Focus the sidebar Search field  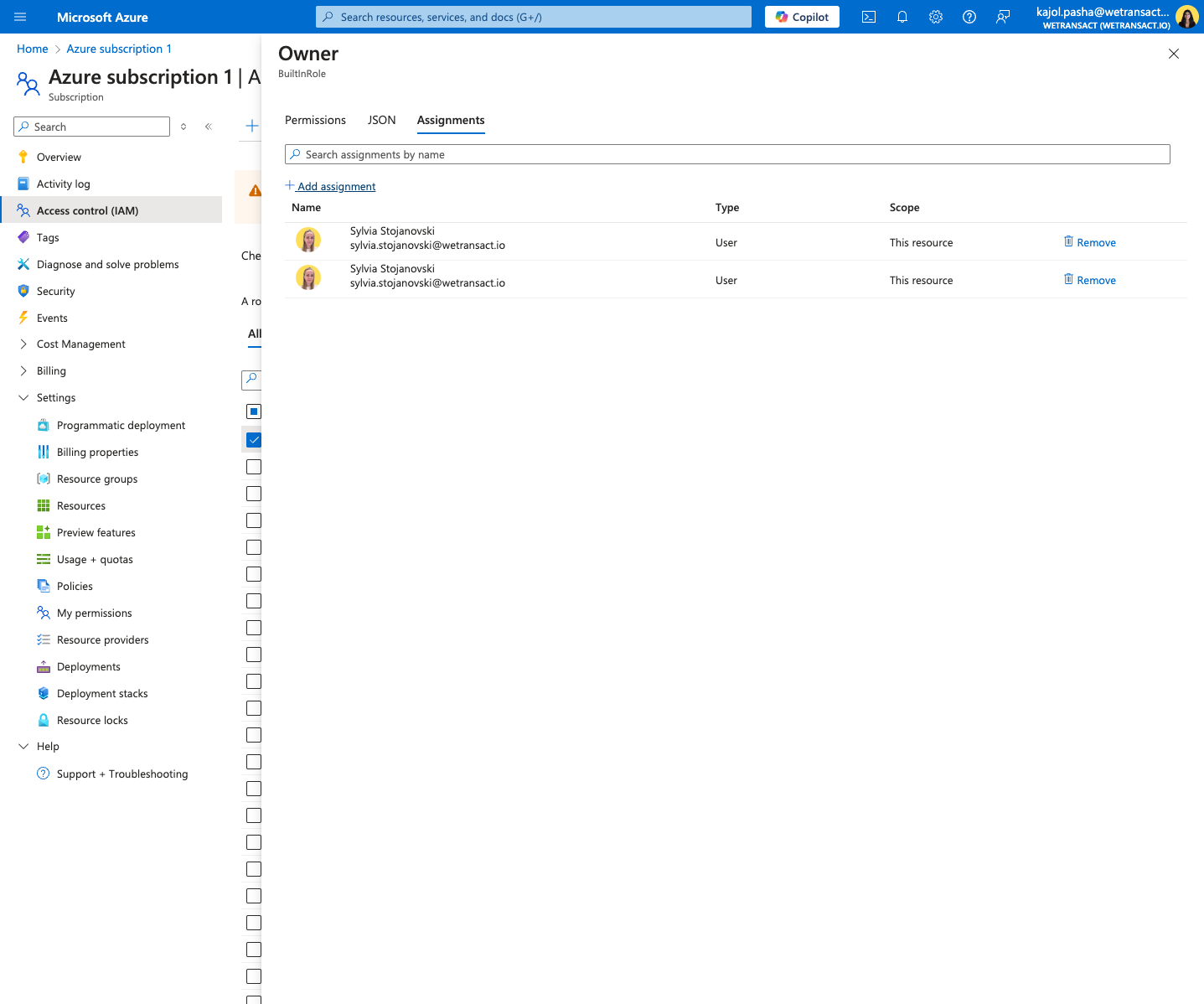(x=92, y=127)
